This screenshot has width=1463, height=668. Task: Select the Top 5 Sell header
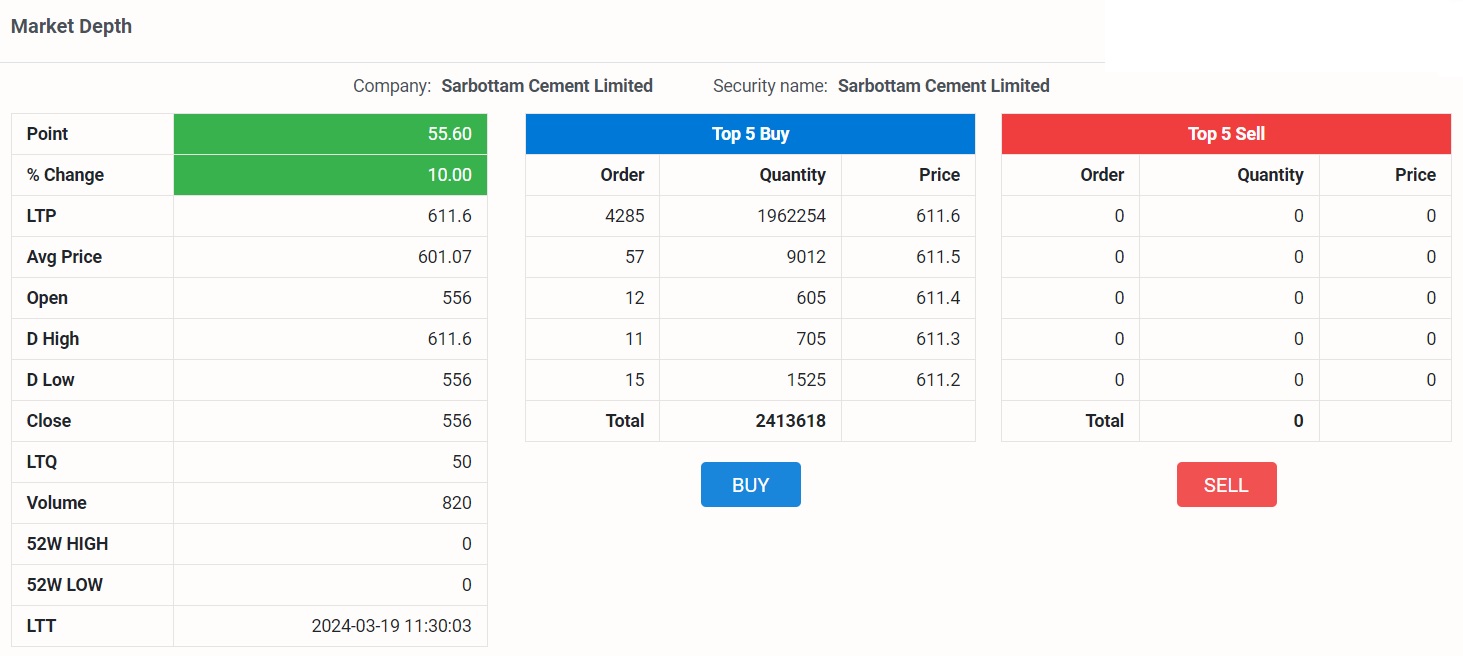click(1226, 134)
